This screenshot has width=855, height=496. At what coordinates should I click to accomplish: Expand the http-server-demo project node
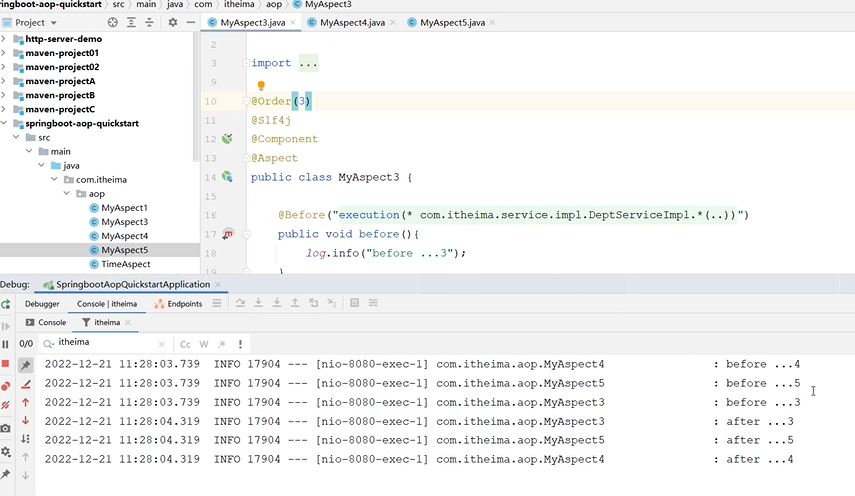point(5,39)
